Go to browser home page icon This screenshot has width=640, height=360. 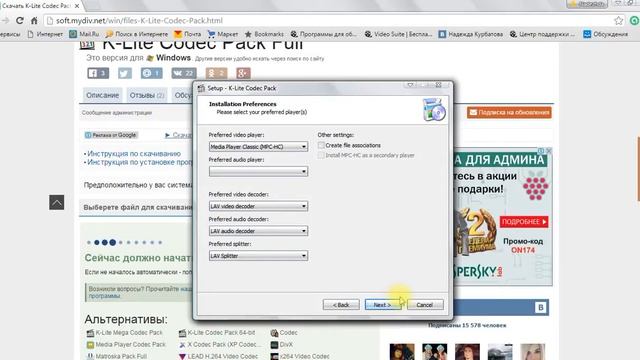click(x=34, y=20)
